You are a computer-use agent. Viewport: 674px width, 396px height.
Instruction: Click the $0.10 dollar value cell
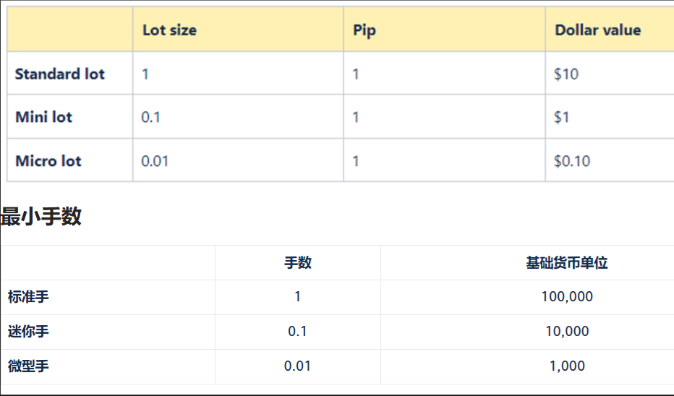click(x=572, y=161)
